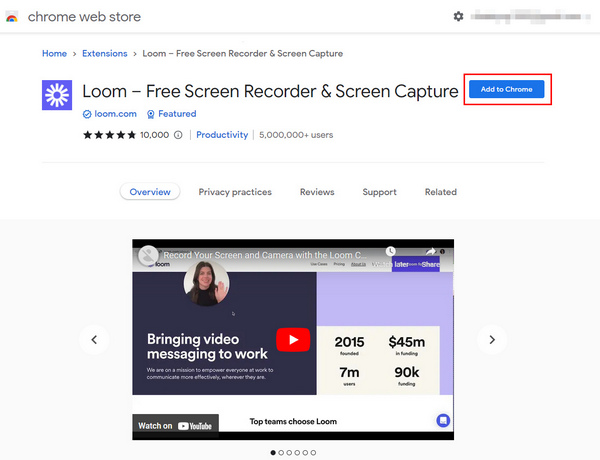Open the Support tab
Viewport: 600px width, 460px height.
(x=380, y=192)
